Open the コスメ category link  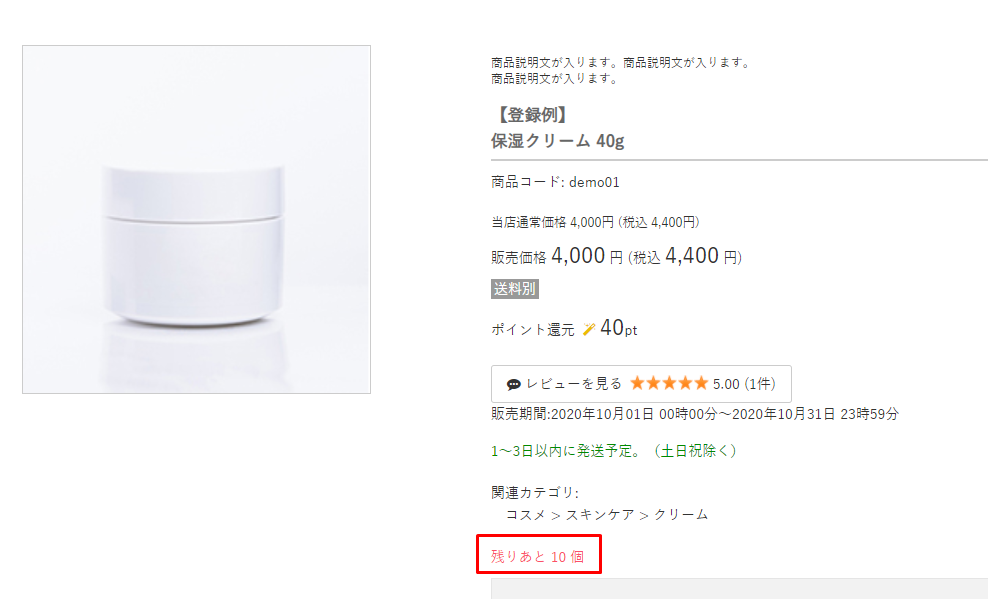(x=525, y=514)
